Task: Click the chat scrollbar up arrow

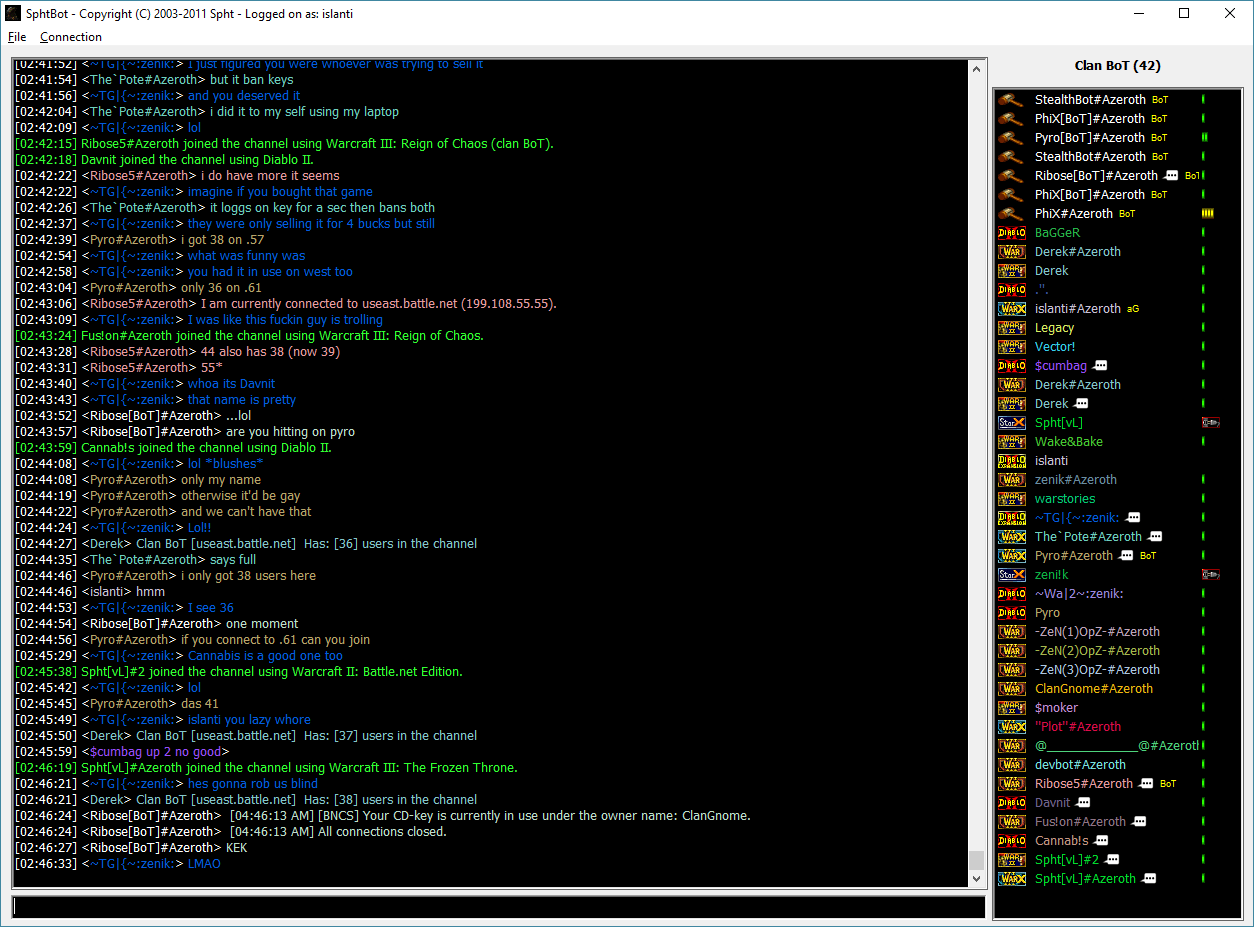Action: tap(977, 68)
